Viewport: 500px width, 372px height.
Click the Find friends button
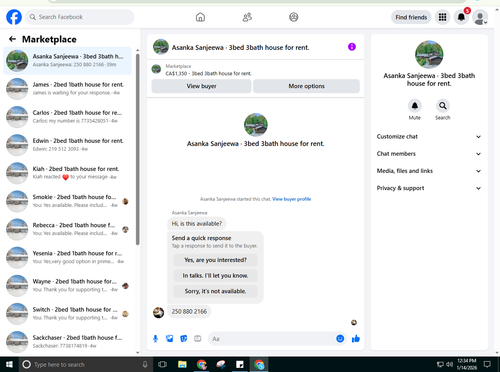[411, 17]
